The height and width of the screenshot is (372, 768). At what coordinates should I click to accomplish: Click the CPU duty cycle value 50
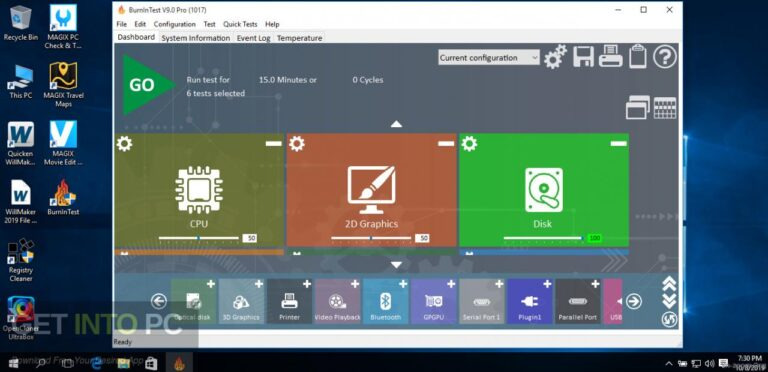250,238
